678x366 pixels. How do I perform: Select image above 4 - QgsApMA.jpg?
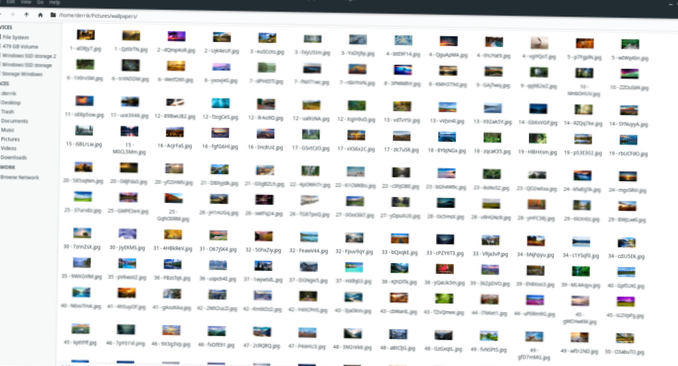click(x=448, y=41)
